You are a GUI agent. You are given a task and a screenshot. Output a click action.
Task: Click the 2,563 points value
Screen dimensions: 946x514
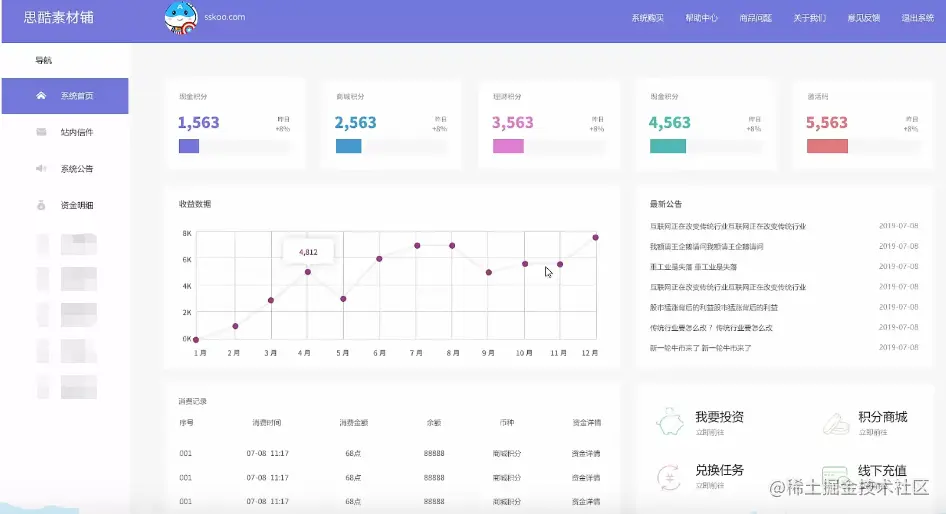355,122
